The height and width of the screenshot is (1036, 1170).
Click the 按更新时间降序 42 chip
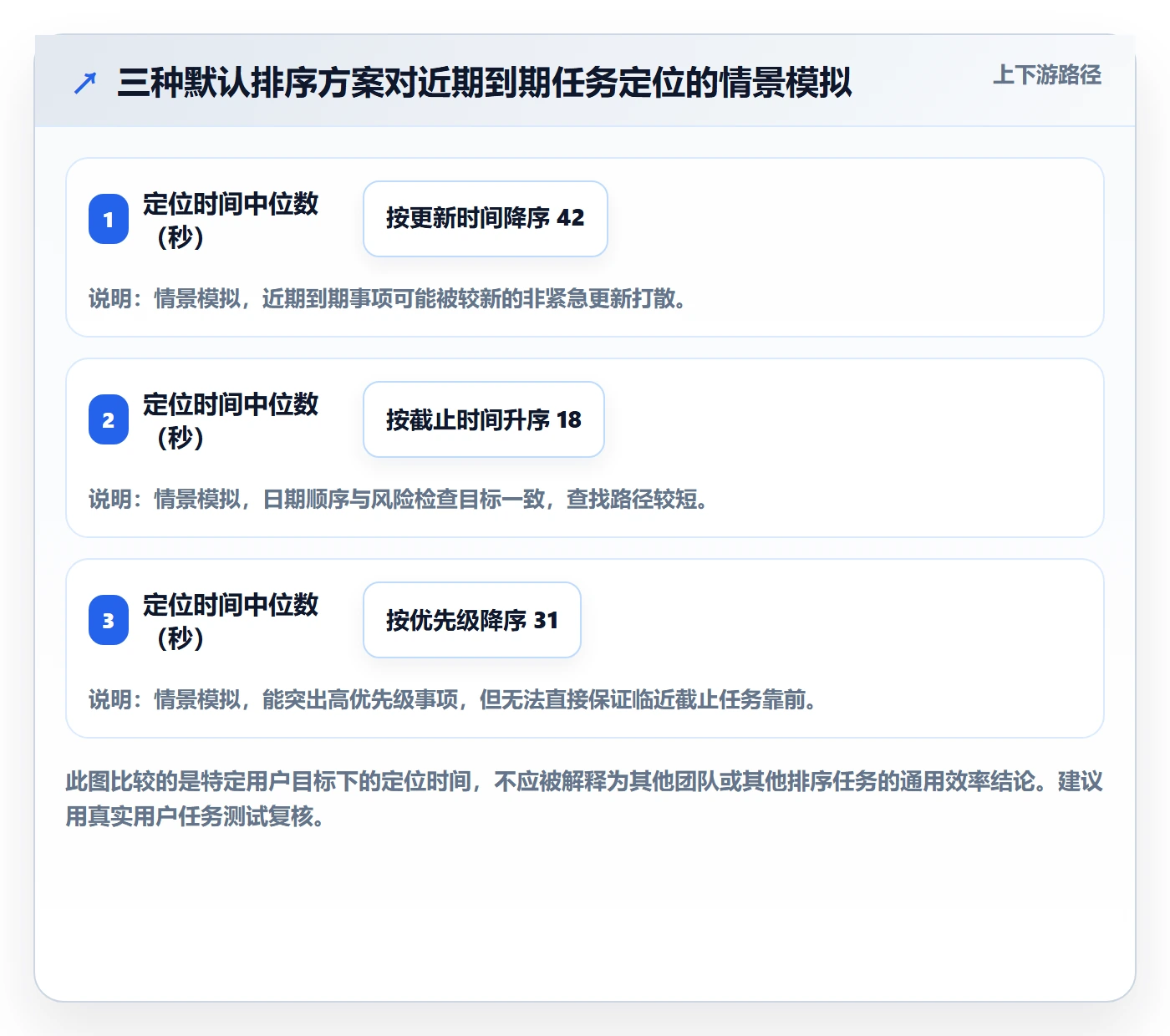click(486, 219)
